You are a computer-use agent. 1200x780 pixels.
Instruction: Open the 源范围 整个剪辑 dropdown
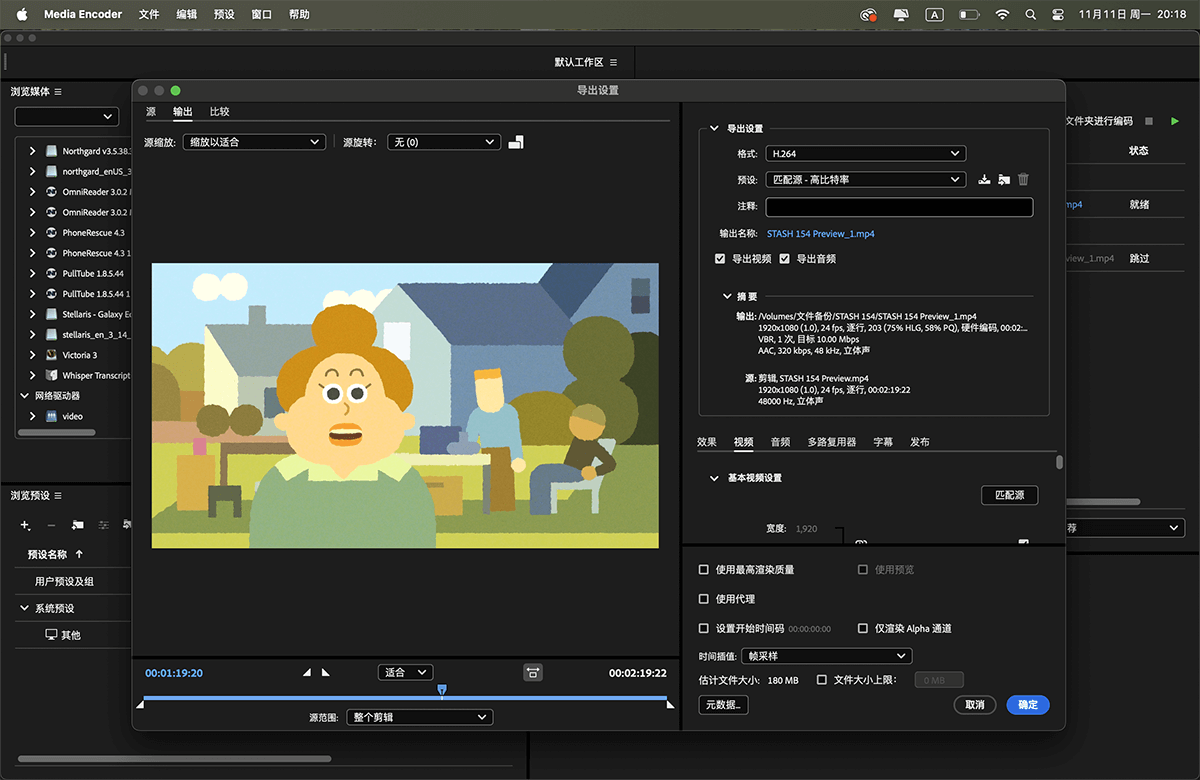419,717
